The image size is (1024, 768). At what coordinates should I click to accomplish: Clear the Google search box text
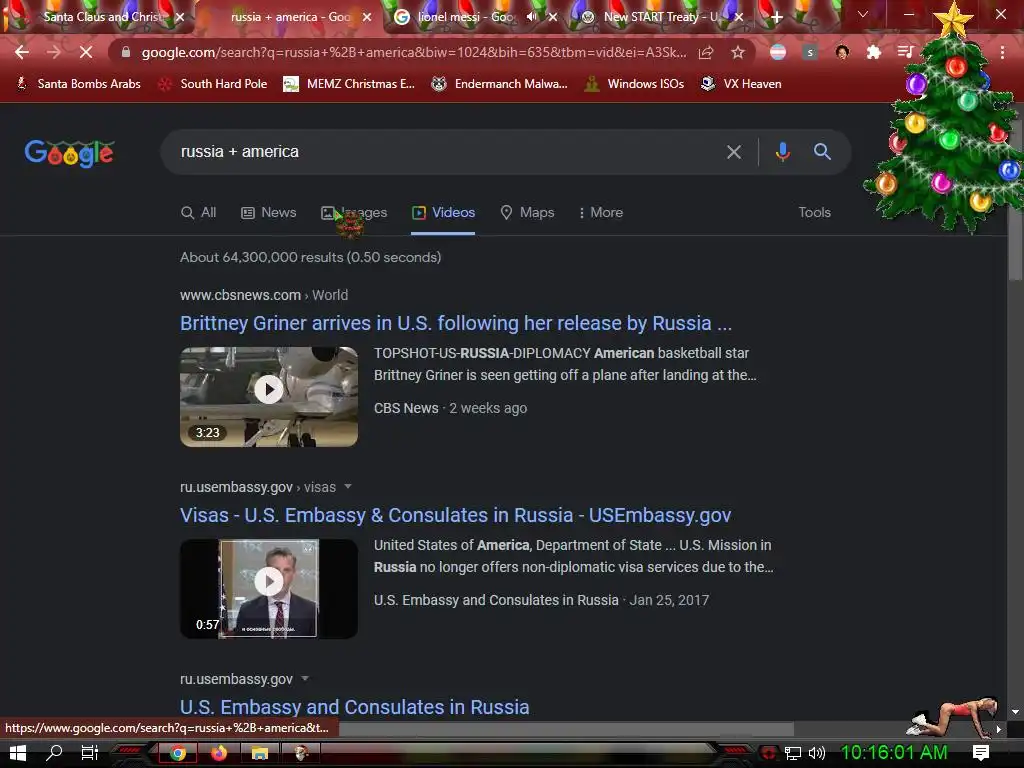[x=733, y=152]
